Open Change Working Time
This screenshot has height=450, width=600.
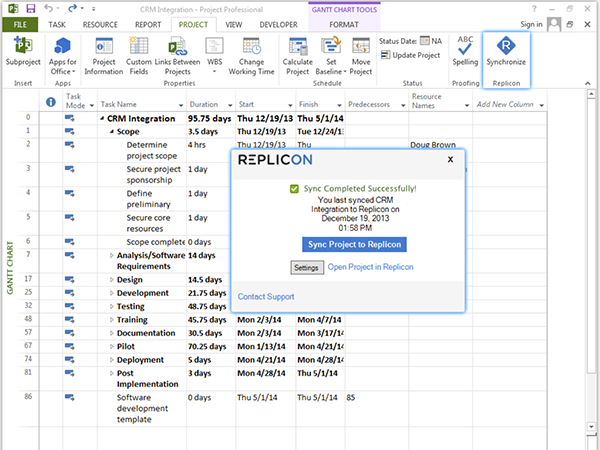[x=251, y=56]
